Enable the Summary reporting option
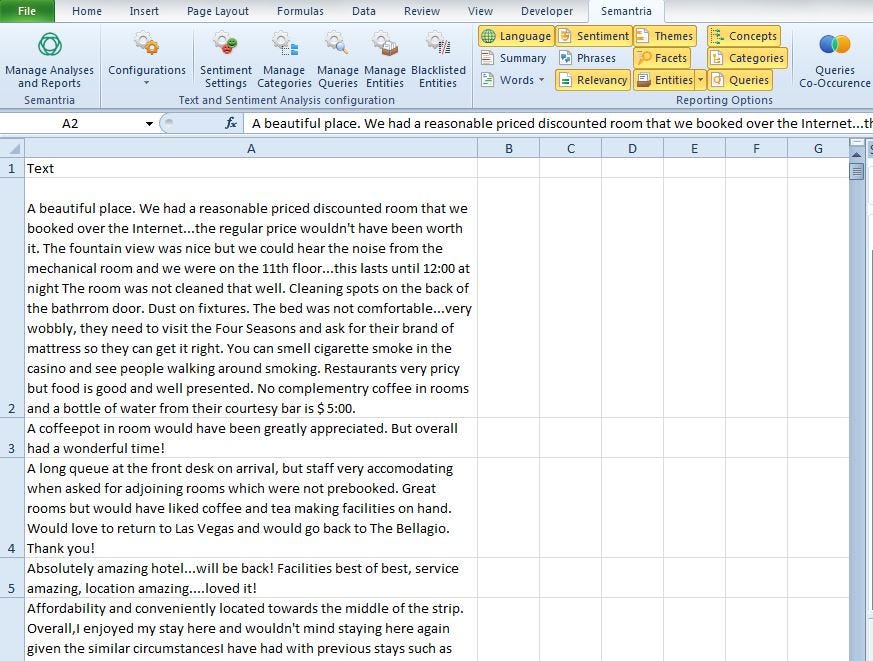Screen dimensions: 873x661 [x=514, y=57]
